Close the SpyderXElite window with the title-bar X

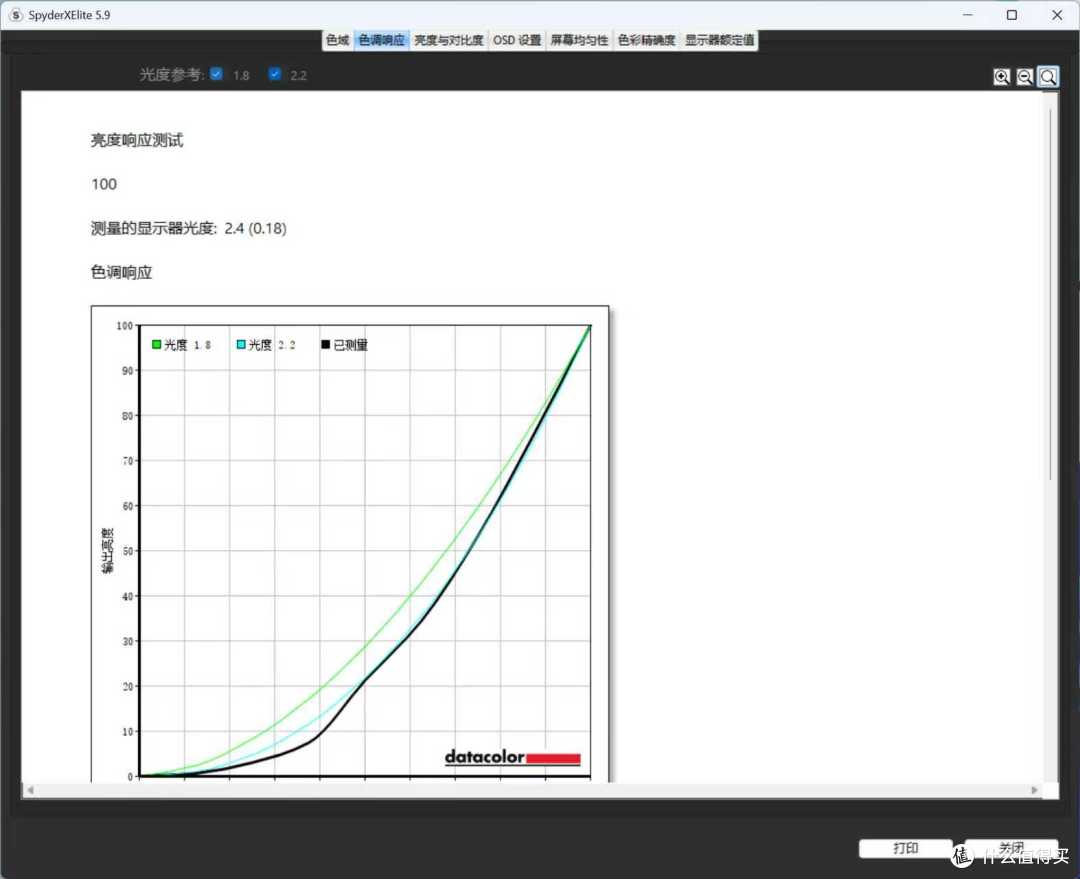1057,15
